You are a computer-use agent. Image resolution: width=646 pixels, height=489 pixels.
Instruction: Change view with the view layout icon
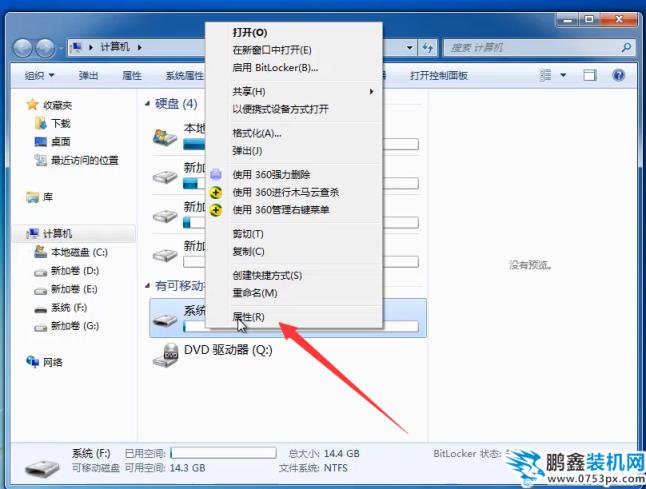(x=545, y=75)
